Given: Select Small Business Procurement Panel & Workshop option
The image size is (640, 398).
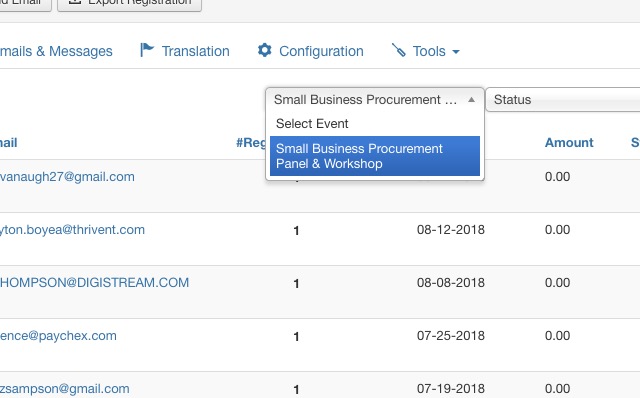Looking at the screenshot, I should tap(375, 156).
